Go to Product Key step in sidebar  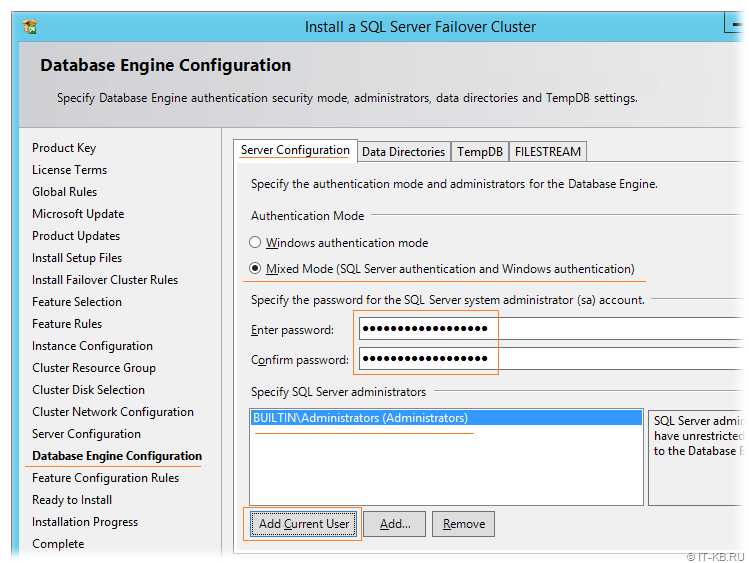click(x=64, y=148)
